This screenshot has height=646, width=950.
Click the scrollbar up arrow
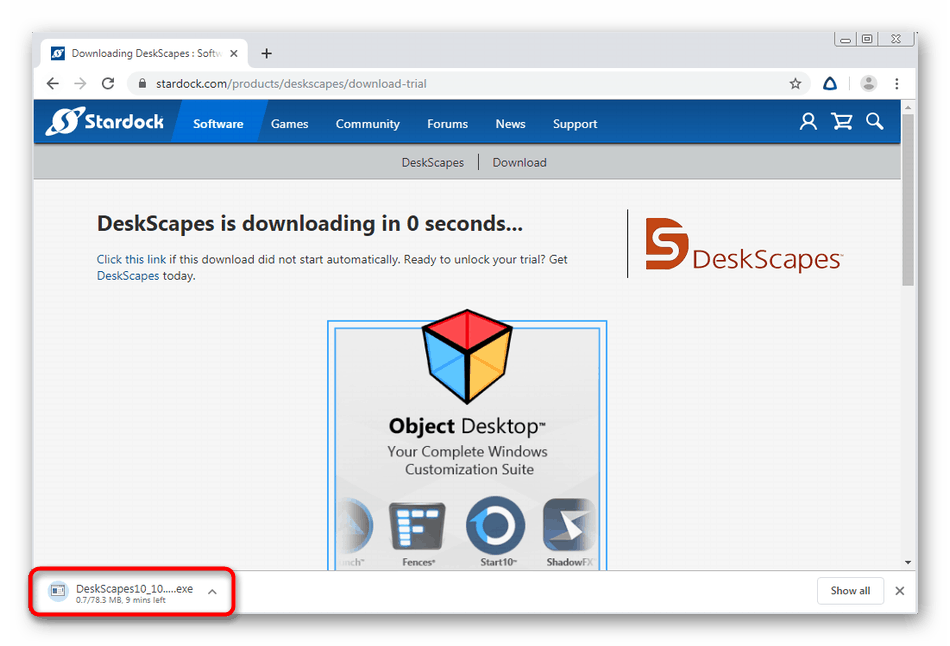(x=908, y=107)
